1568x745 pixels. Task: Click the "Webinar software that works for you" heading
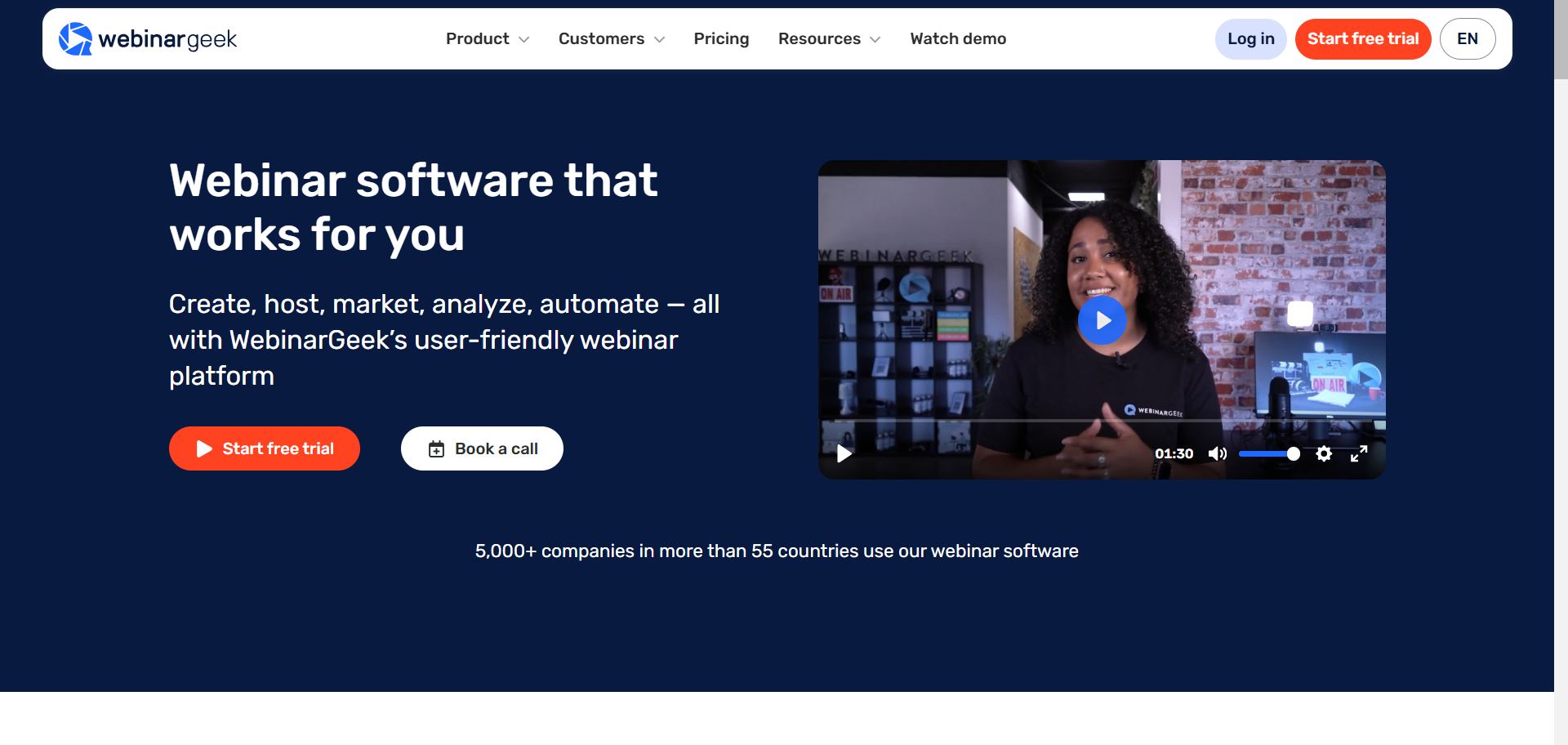(x=413, y=207)
